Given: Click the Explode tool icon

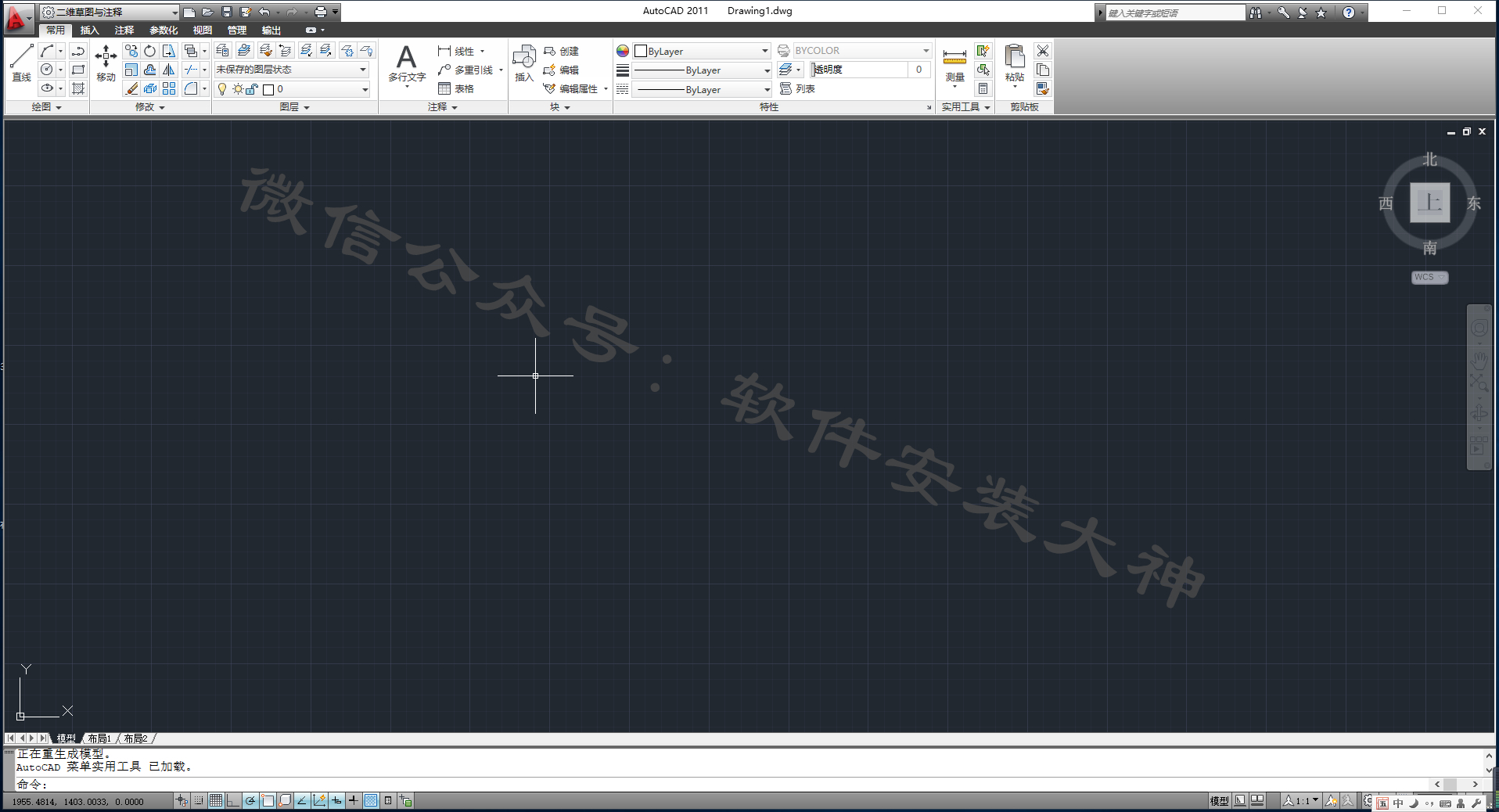Looking at the screenshot, I should (x=150, y=88).
